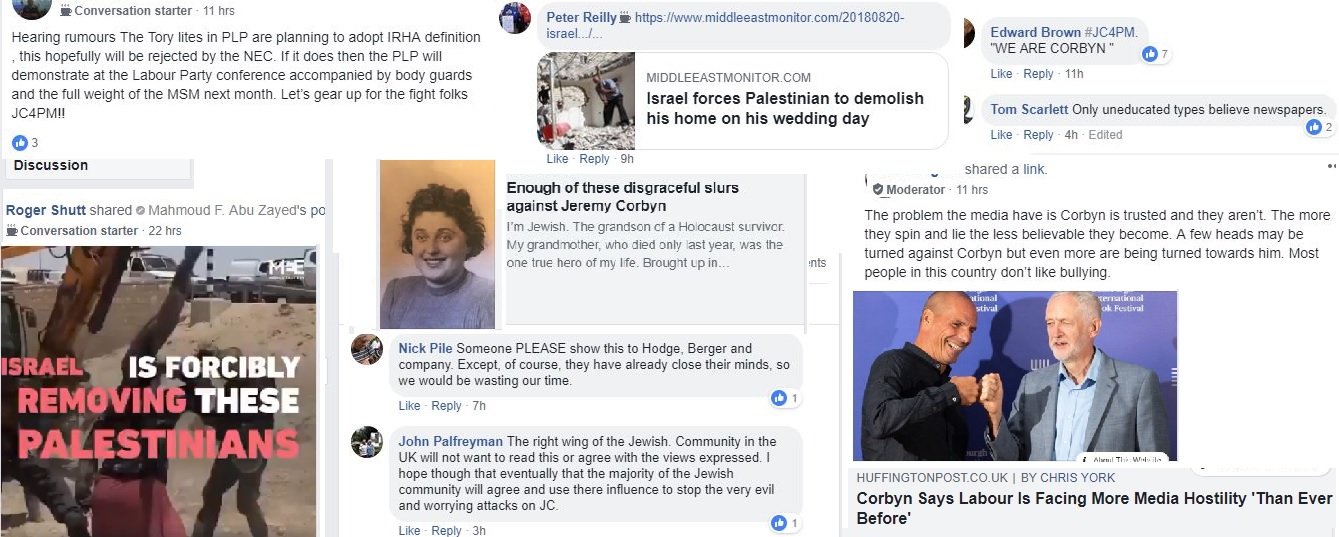The width and height of the screenshot is (1339, 537).
Task: Open Nick Pile's profile picture
Action: tap(367, 349)
